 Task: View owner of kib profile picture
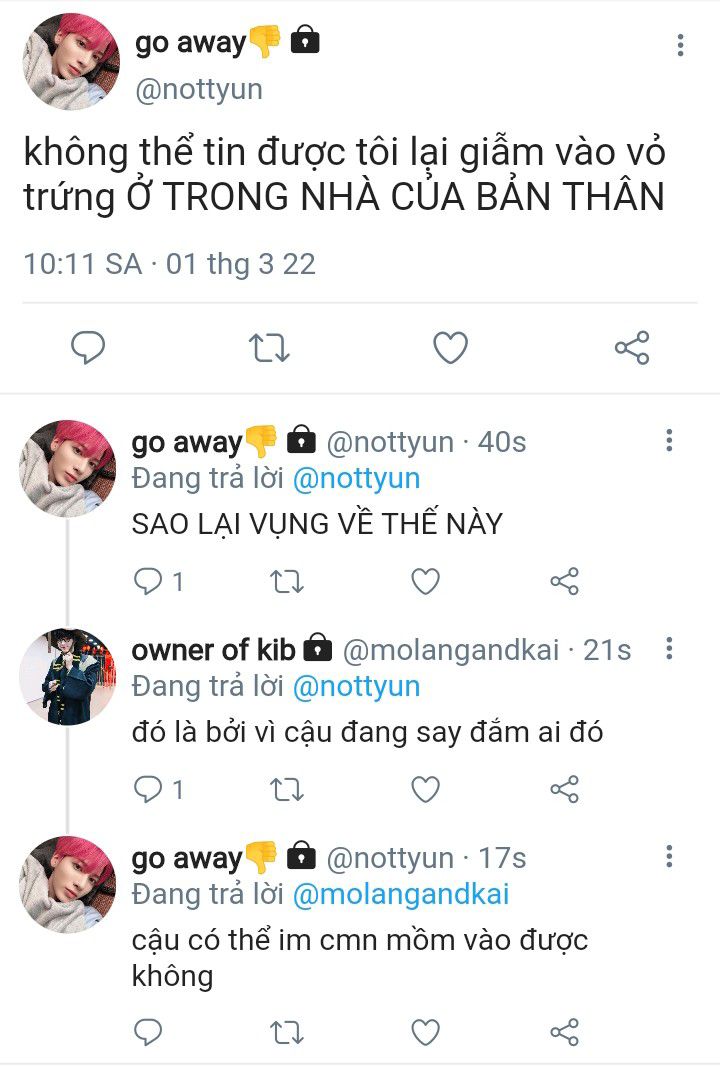(x=67, y=677)
